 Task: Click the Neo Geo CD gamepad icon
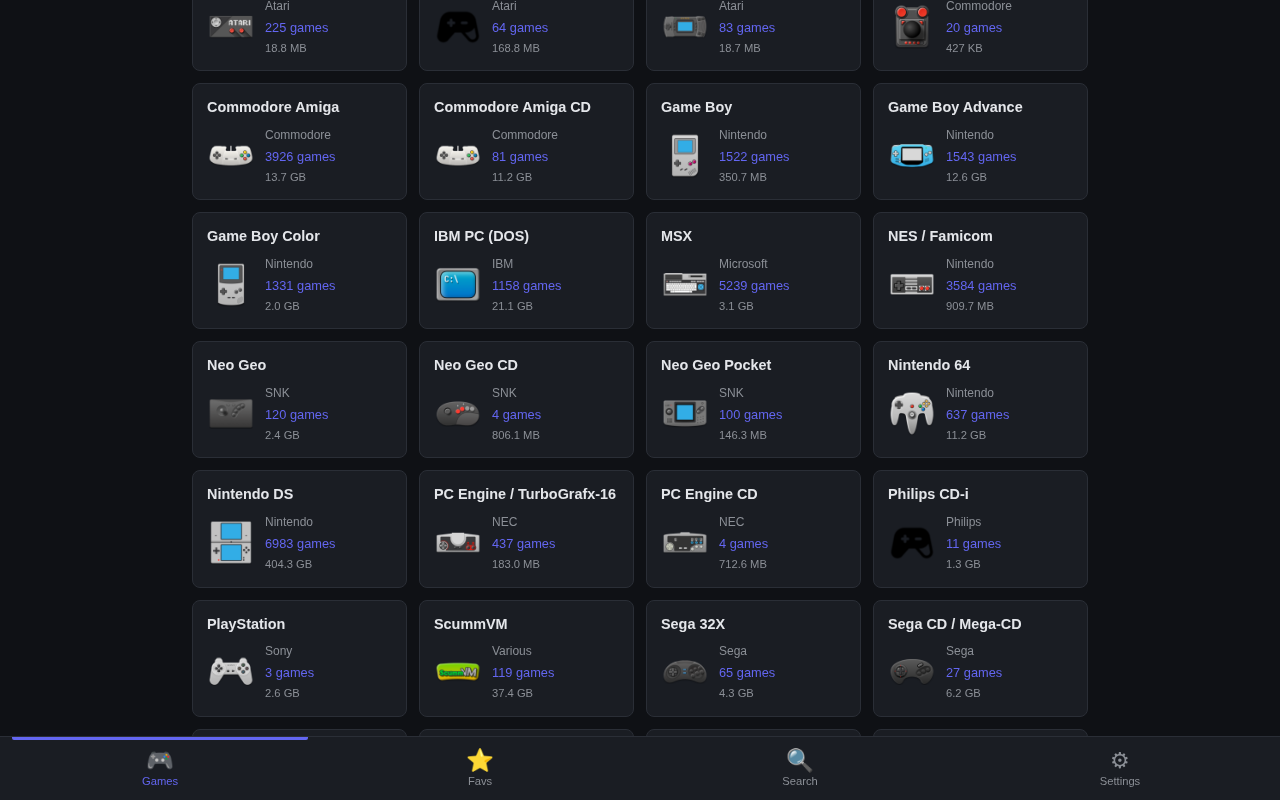click(x=458, y=412)
